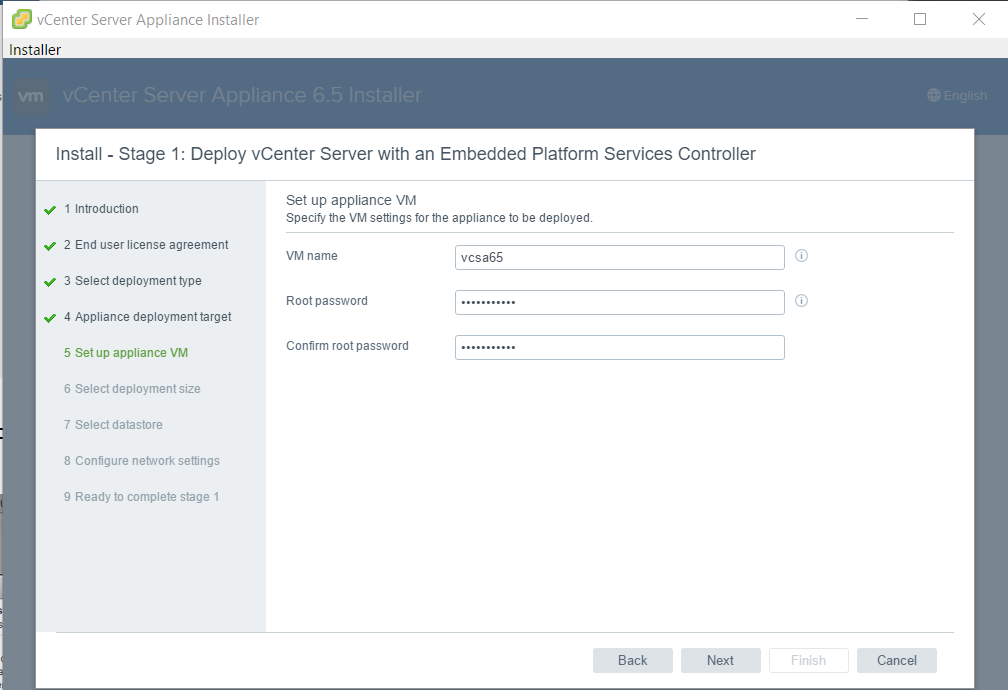Go to step 3 Select deployment type
This screenshot has height=690, width=1008.
132,281
